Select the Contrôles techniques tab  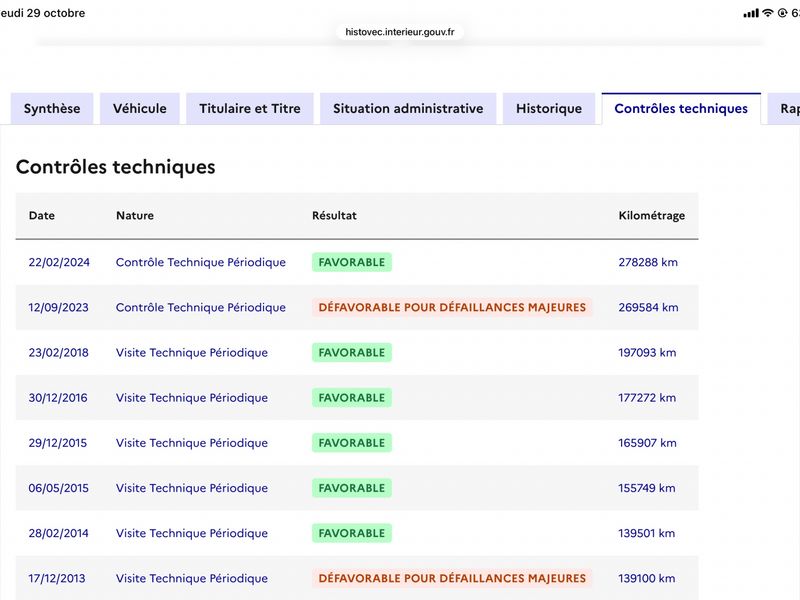681,109
